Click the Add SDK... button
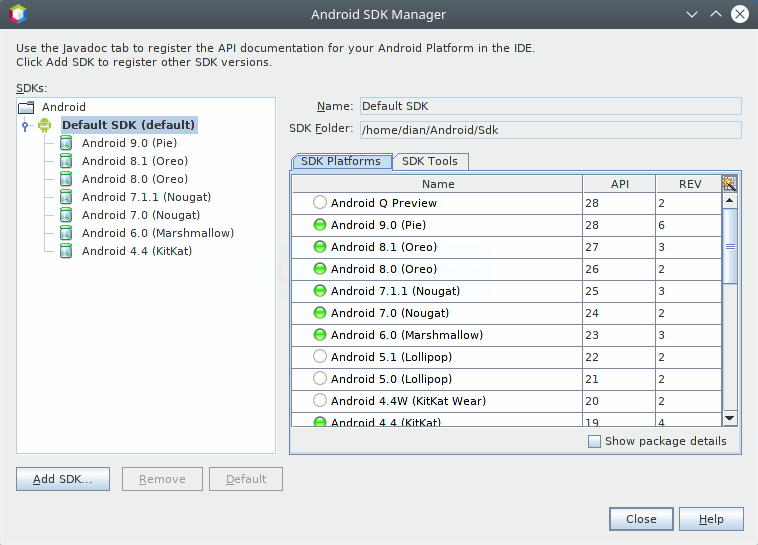The height and width of the screenshot is (545, 758). [x=63, y=479]
